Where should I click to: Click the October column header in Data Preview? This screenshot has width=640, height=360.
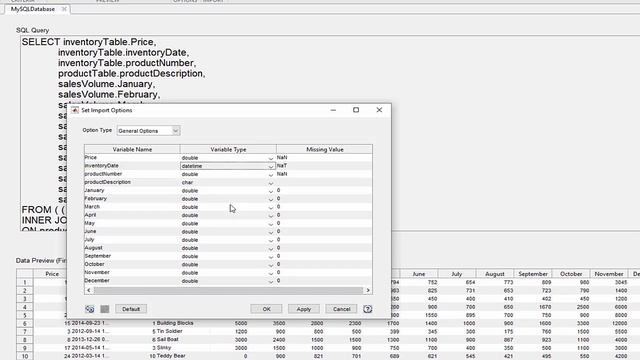[x=571, y=274]
